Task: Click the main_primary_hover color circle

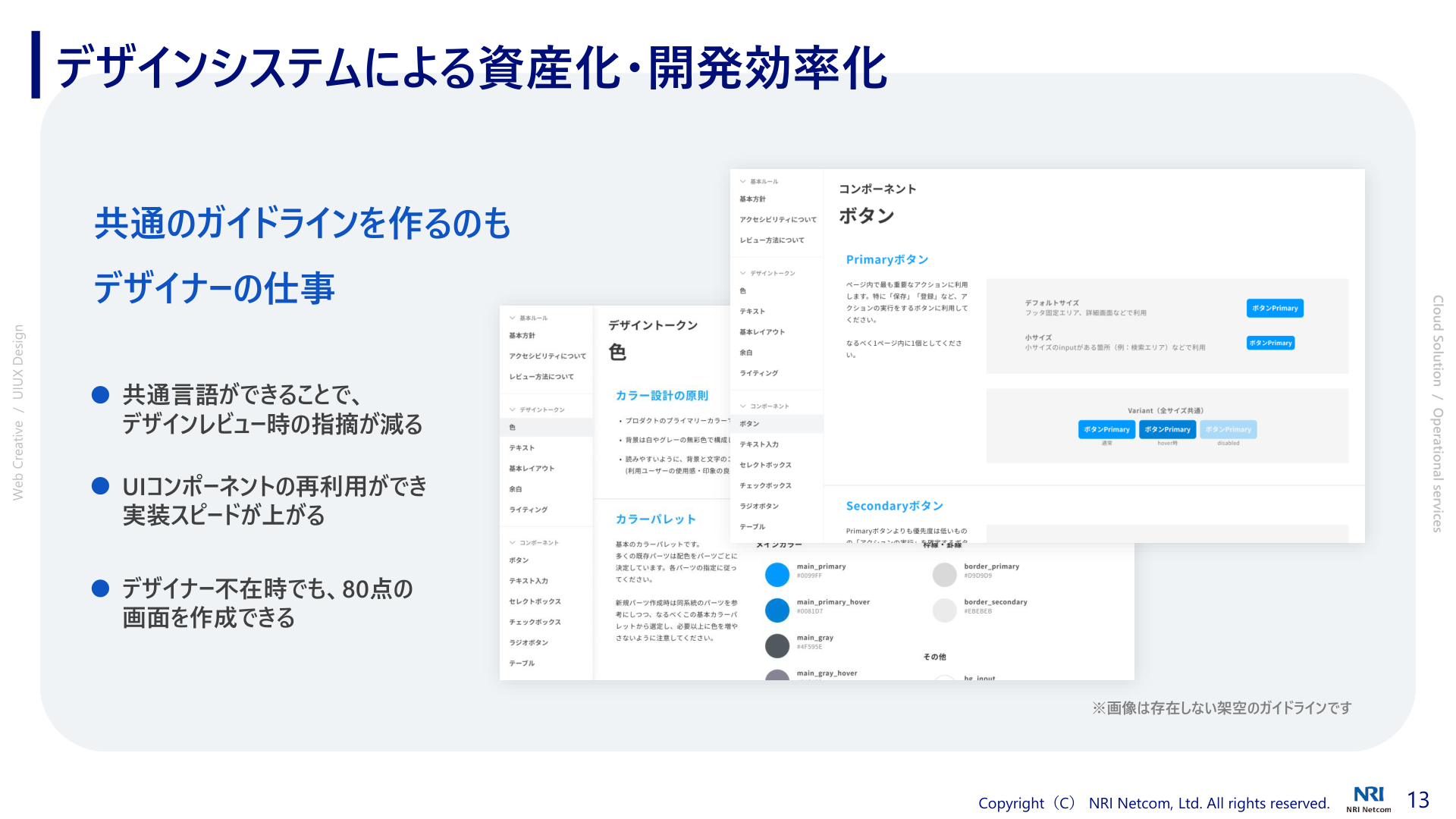Action: [777, 610]
